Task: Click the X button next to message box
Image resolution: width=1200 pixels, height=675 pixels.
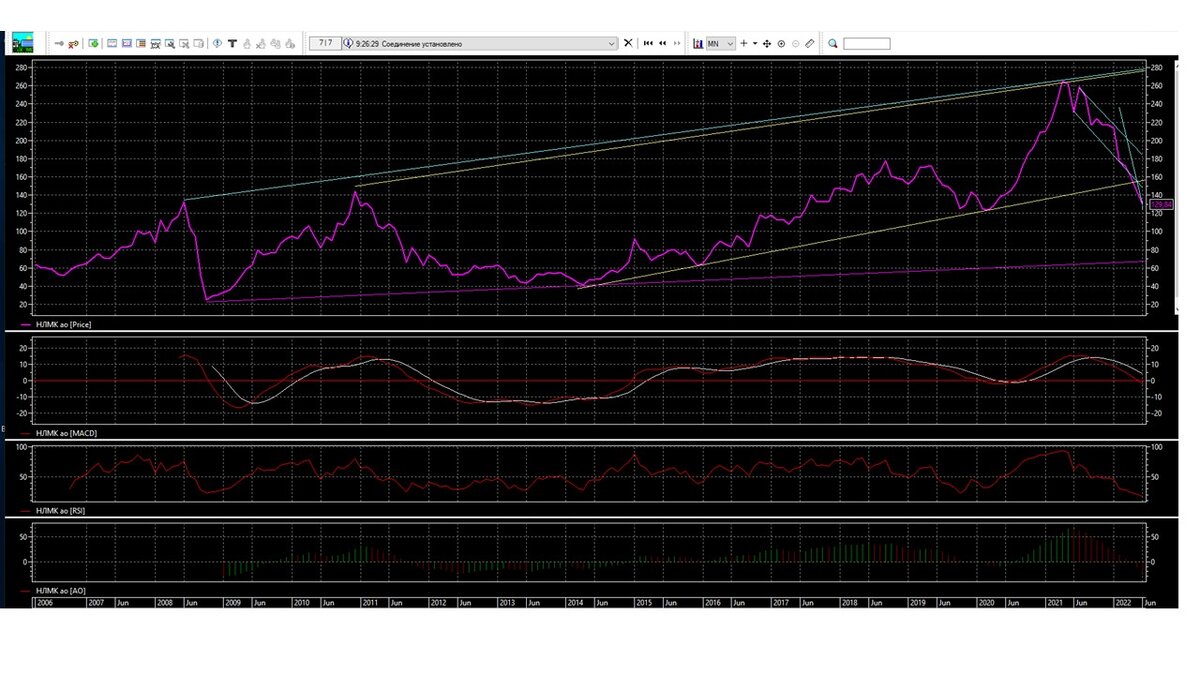Action: point(628,43)
